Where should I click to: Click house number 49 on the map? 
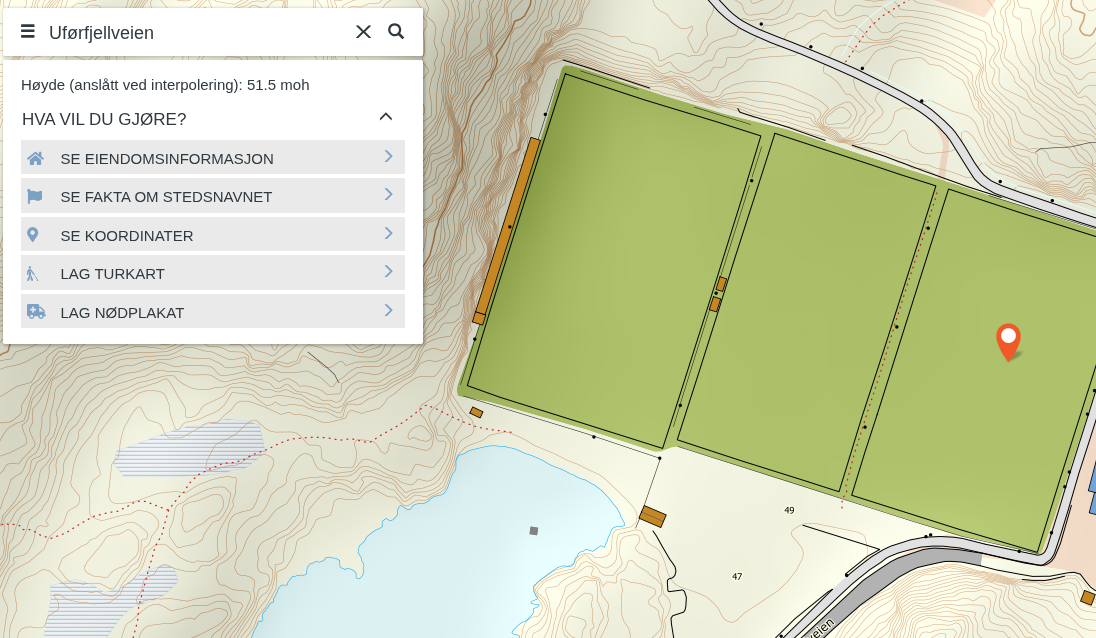[x=789, y=510]
